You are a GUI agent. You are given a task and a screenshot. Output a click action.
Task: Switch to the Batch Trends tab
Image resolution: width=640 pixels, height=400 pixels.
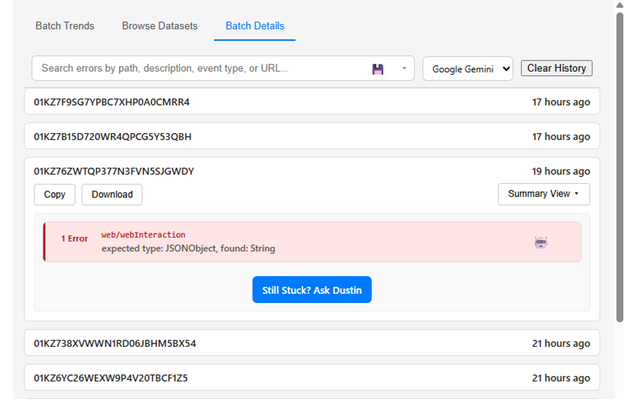[65, 26]
